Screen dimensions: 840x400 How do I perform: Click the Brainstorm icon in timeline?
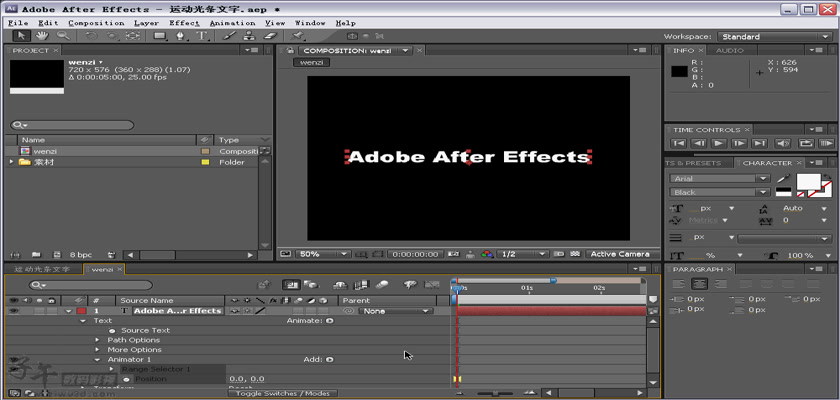tap(410, 285)
